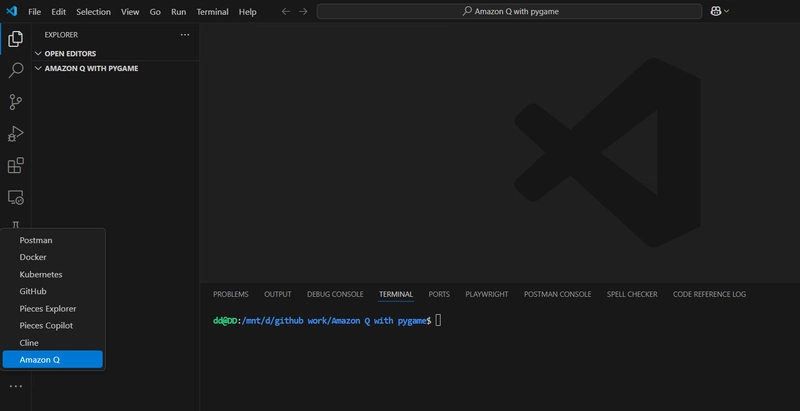Open the View menu
This screenshot has width=800, height=411.
click(130, 12)
